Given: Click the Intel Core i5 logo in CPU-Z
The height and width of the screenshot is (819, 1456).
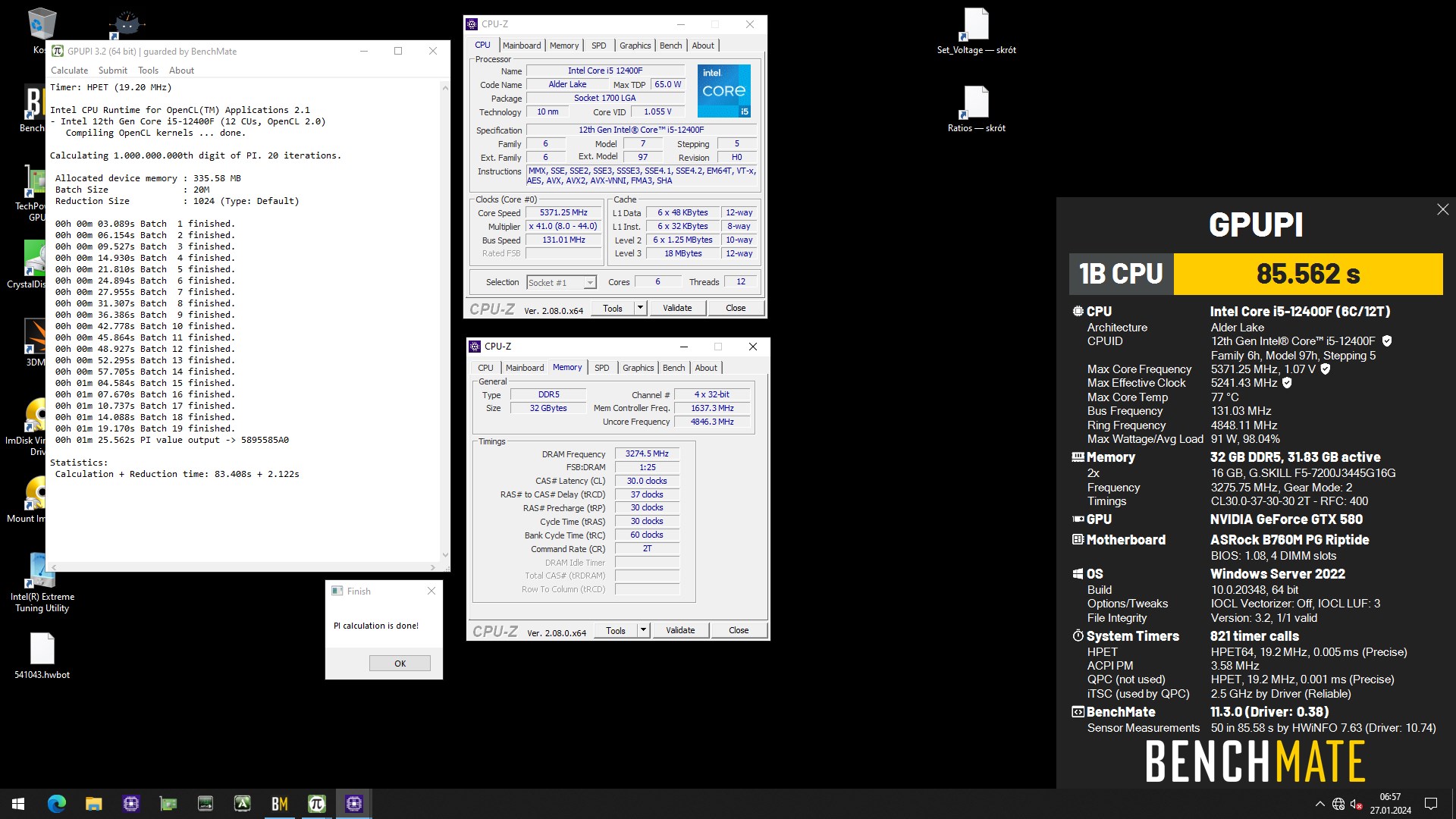Looking at the screenshot, I should pyautogui.click(x=723, y=91).
